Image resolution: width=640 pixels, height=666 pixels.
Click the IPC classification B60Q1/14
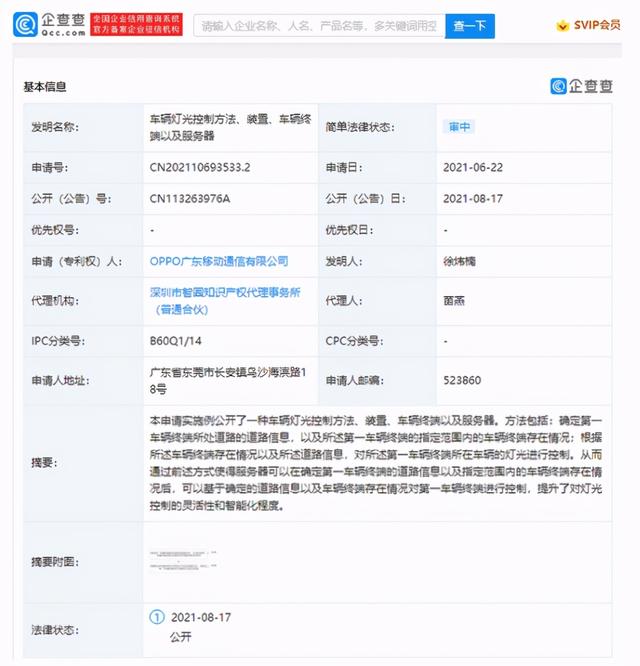click(175, 341)
